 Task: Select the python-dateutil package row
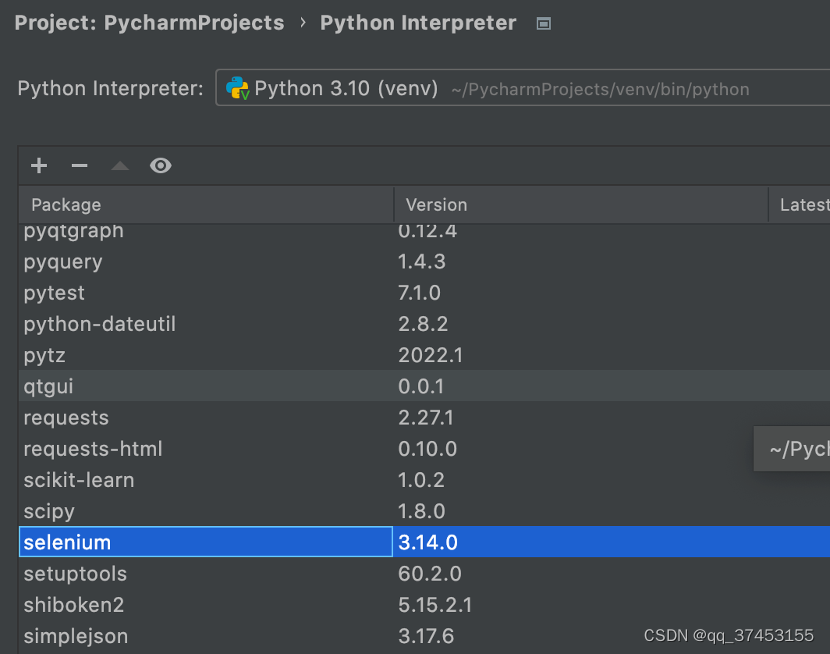click(x=425, y=324)
